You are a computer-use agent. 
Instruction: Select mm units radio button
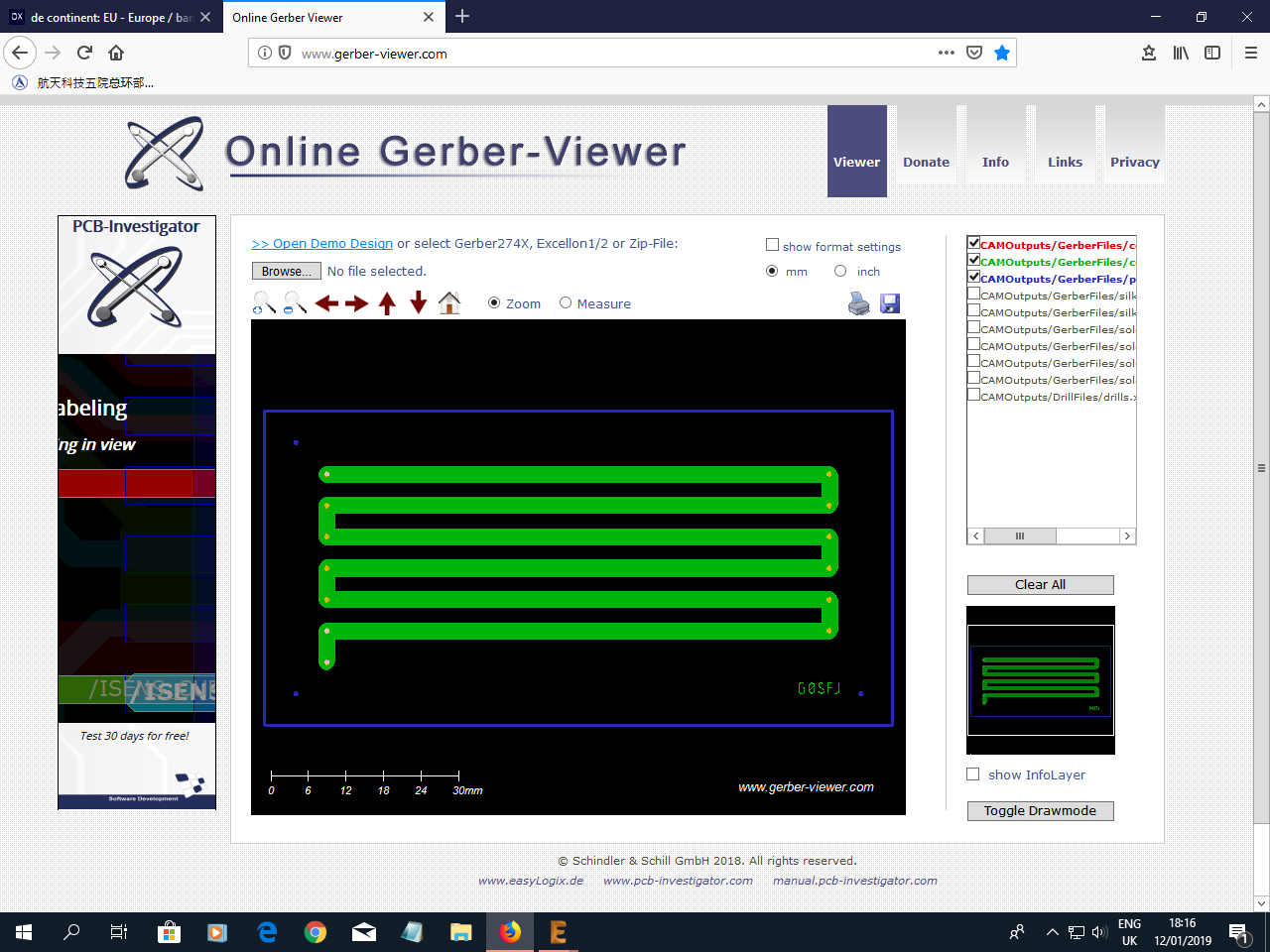772,271
